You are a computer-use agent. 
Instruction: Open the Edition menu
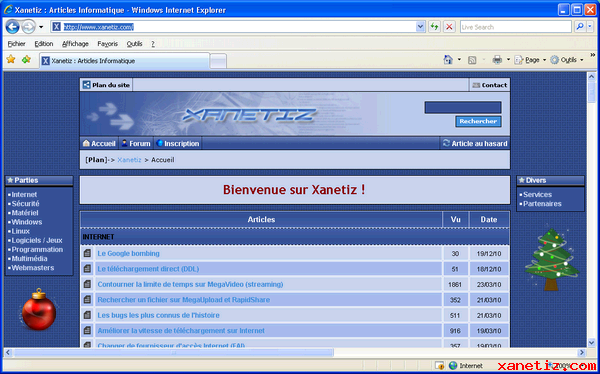44,44
